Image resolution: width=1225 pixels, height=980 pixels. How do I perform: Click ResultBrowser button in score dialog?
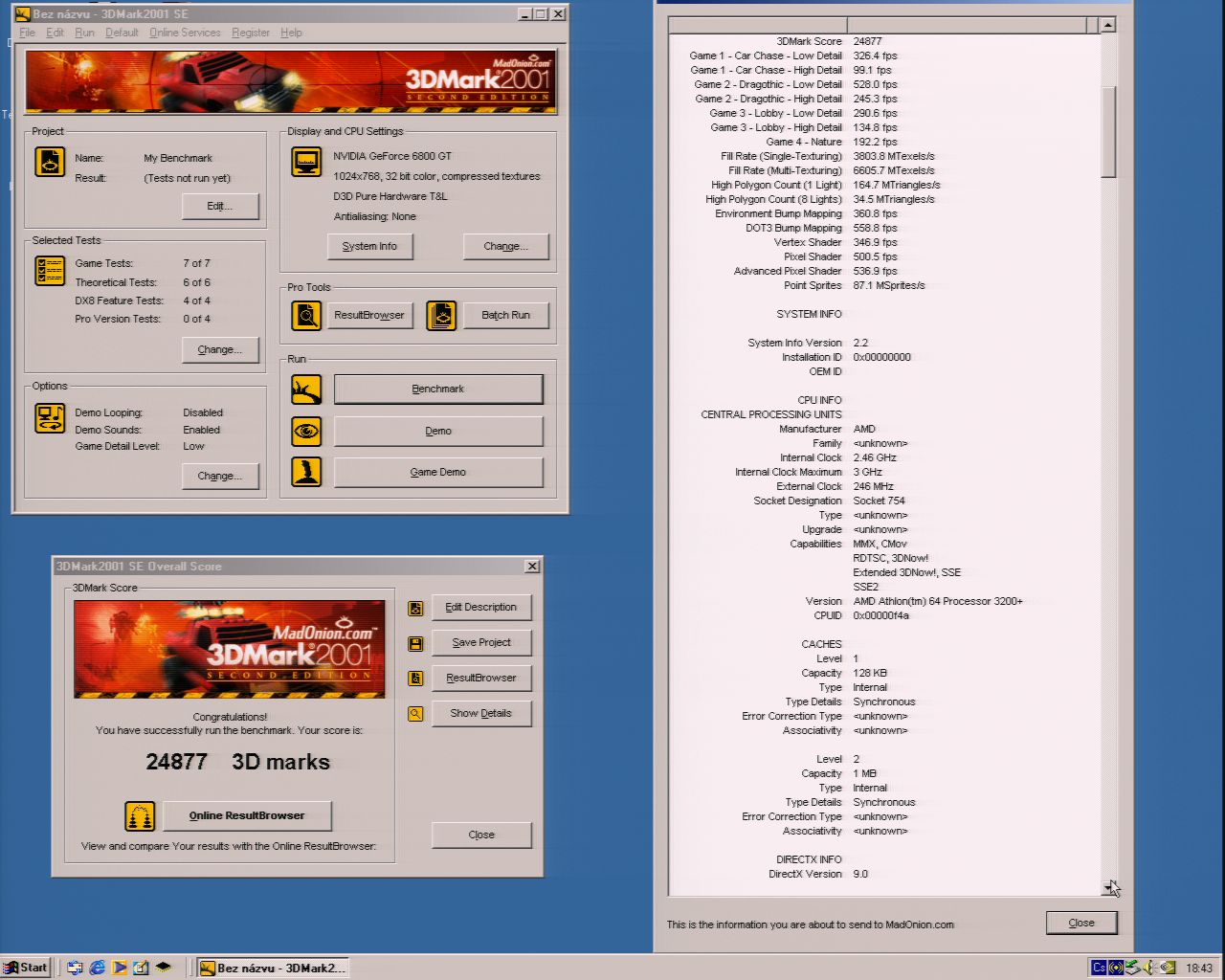coord(481,679)
